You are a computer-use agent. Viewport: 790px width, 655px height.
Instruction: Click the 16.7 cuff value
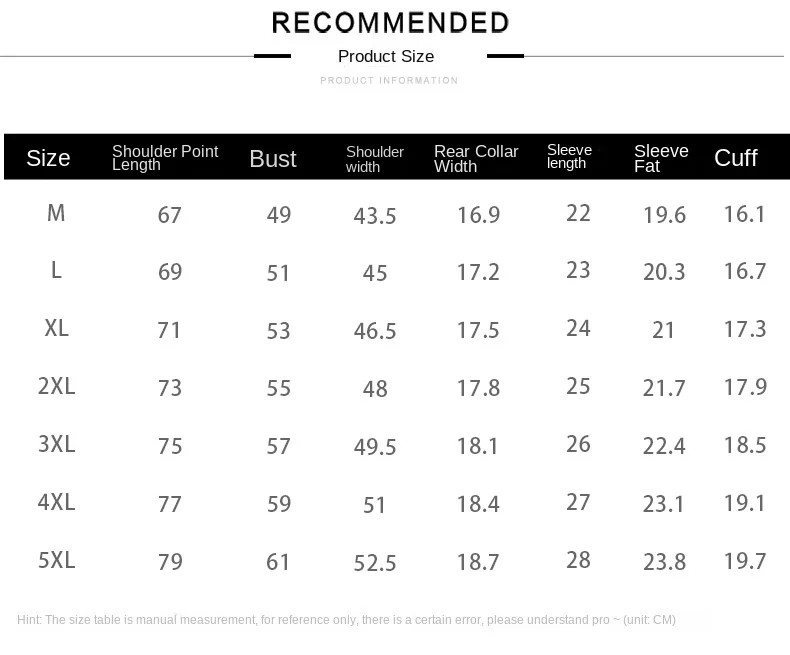point(745,272)
